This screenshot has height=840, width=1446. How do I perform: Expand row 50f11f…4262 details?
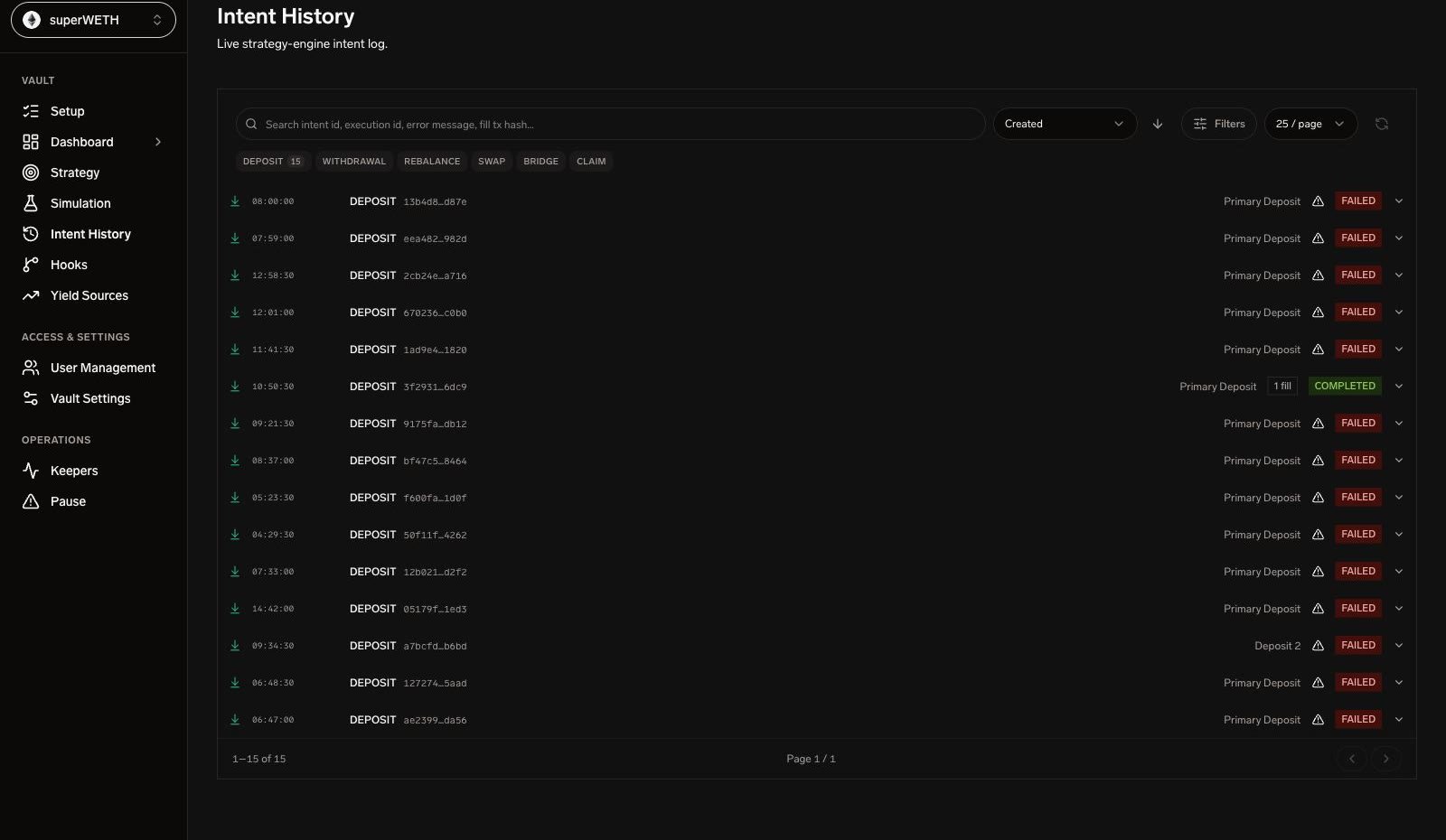coord(1399,535)
